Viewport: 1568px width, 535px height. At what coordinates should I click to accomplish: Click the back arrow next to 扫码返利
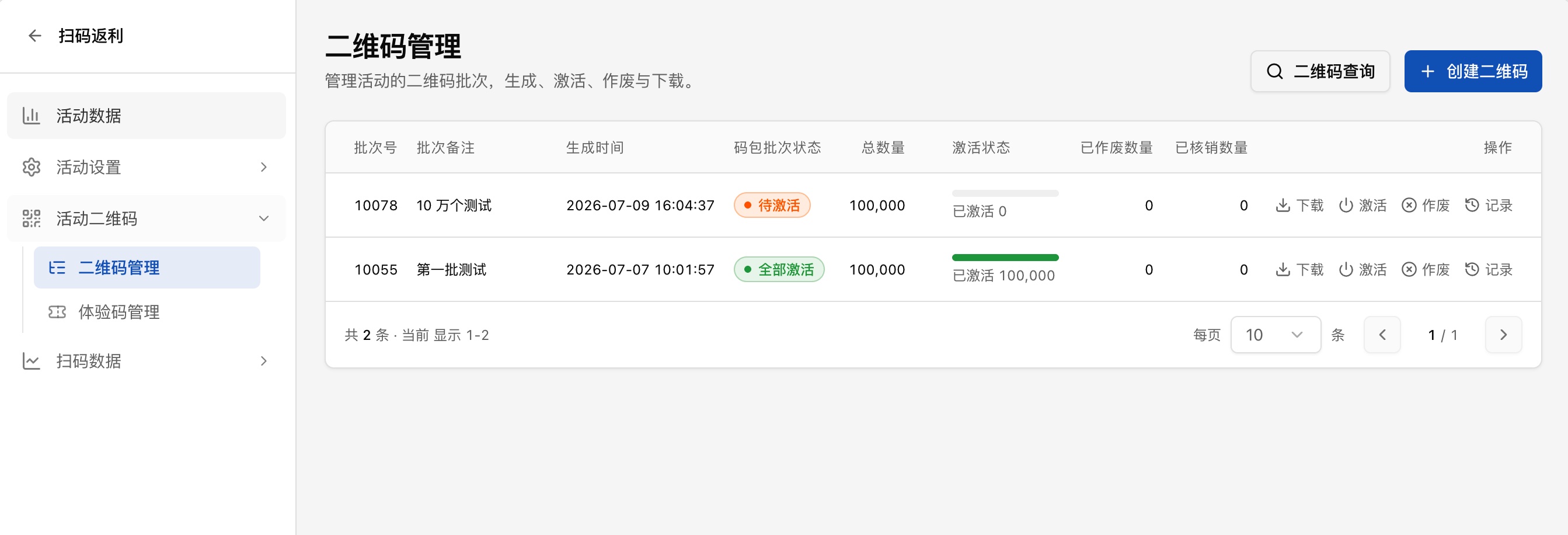34,36
